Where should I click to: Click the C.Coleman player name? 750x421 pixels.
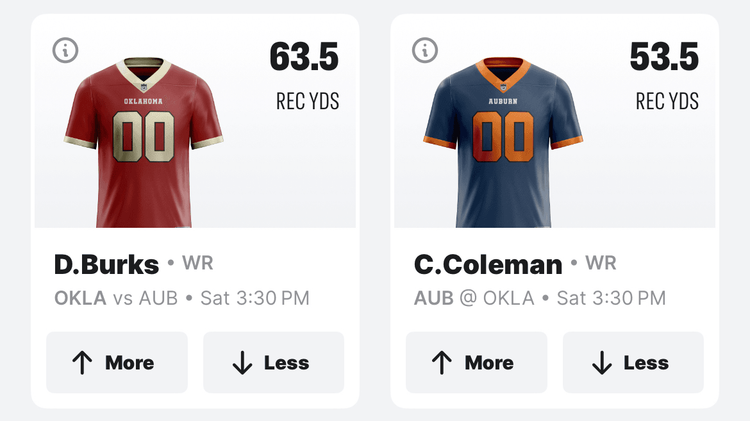[x=488, y=265]
